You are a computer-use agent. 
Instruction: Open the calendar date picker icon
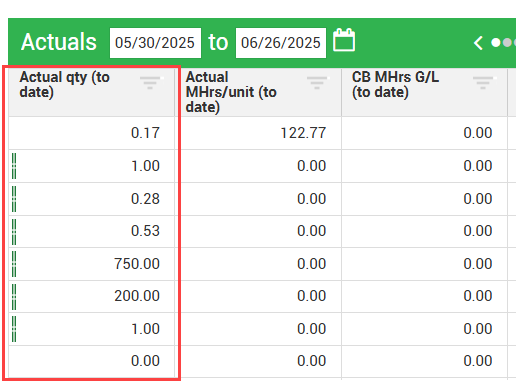click(x=344, y=40)
